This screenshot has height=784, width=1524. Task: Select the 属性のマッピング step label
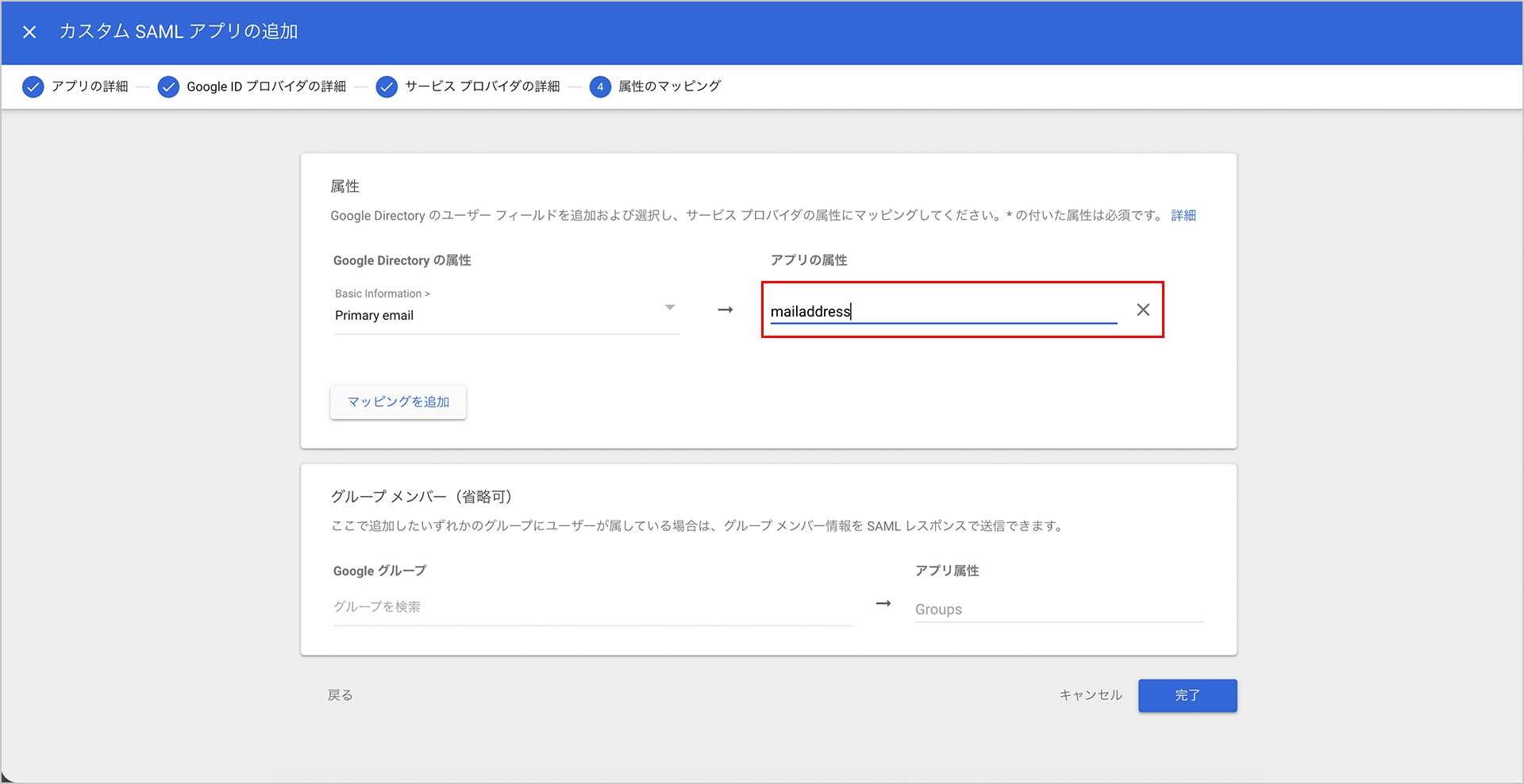(669, 86)
